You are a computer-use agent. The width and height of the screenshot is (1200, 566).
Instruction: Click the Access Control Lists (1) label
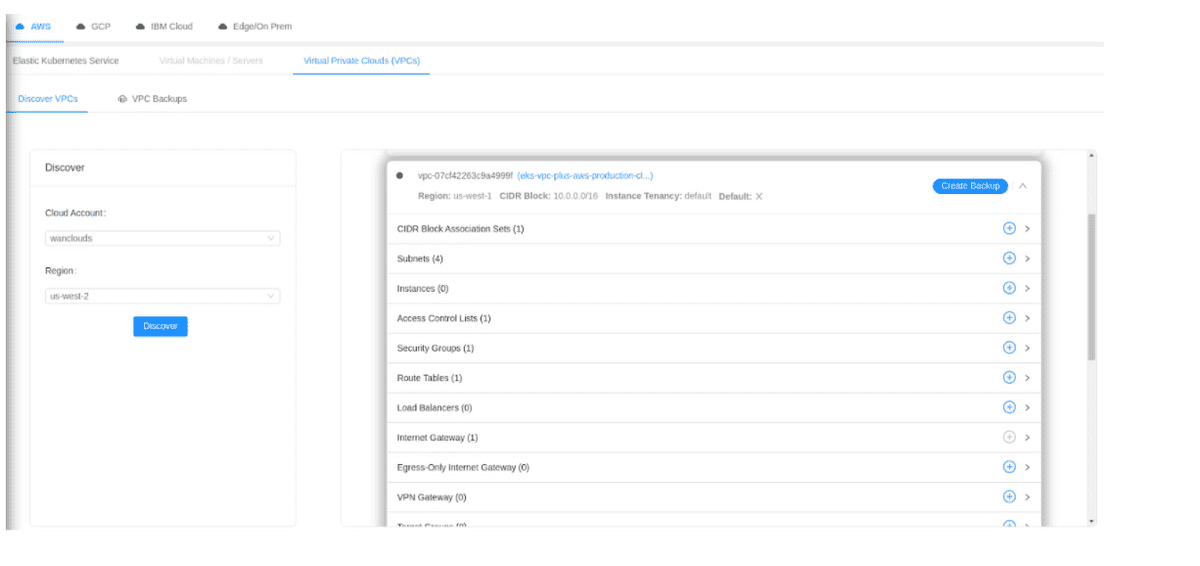coord(444,319)
